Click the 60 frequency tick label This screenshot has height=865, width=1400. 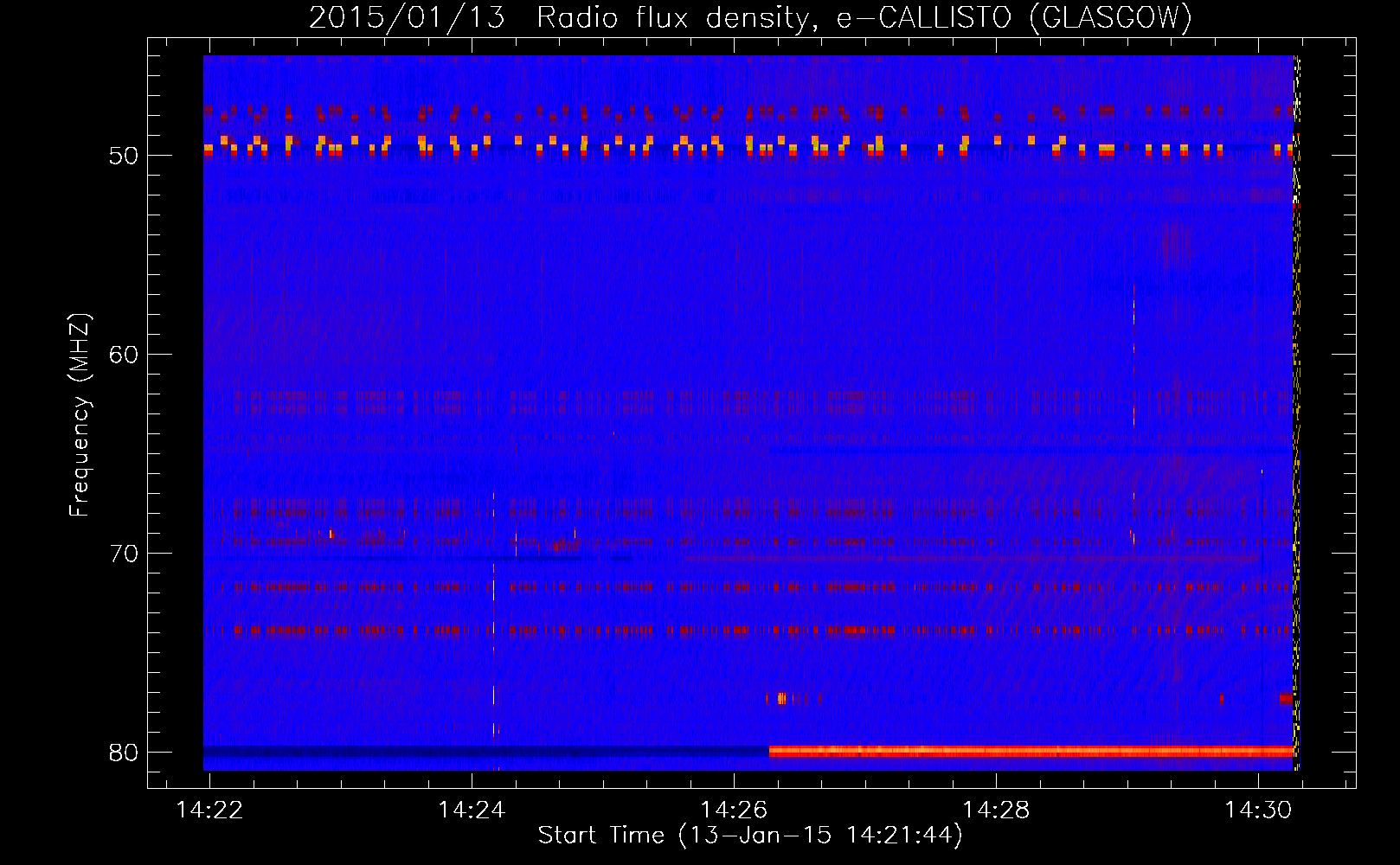[124, 355]
